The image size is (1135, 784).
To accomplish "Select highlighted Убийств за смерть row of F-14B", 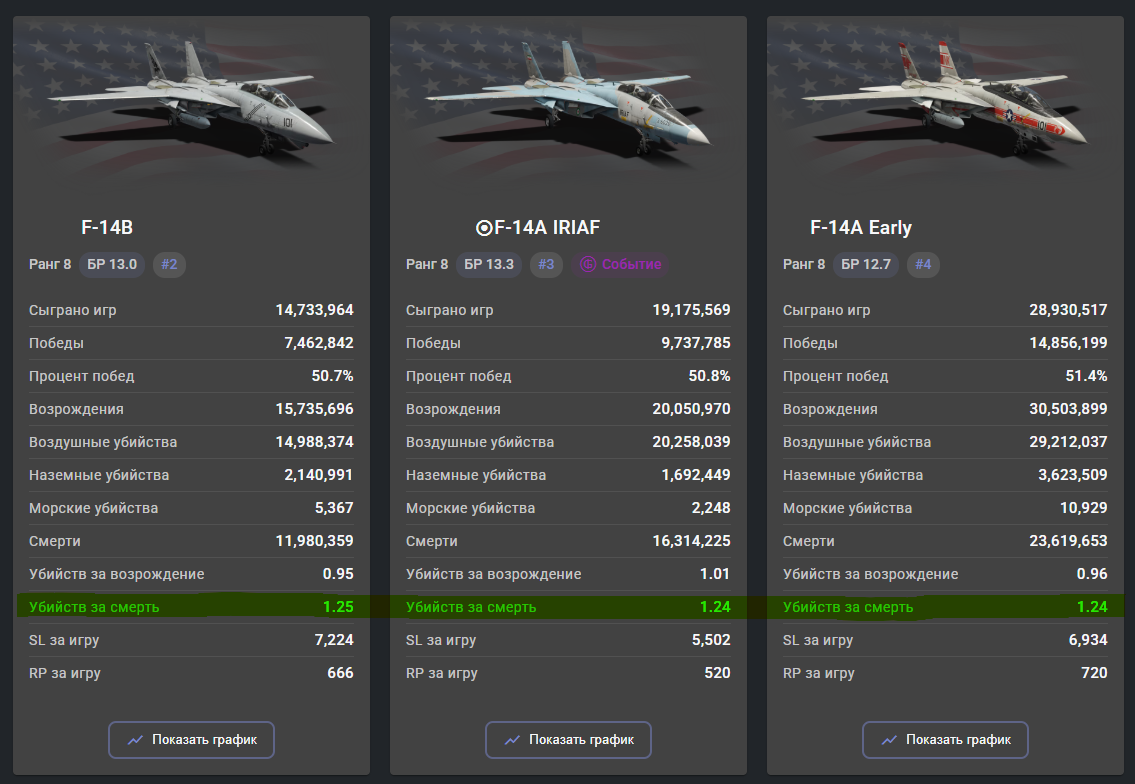I will coord(191,607).
